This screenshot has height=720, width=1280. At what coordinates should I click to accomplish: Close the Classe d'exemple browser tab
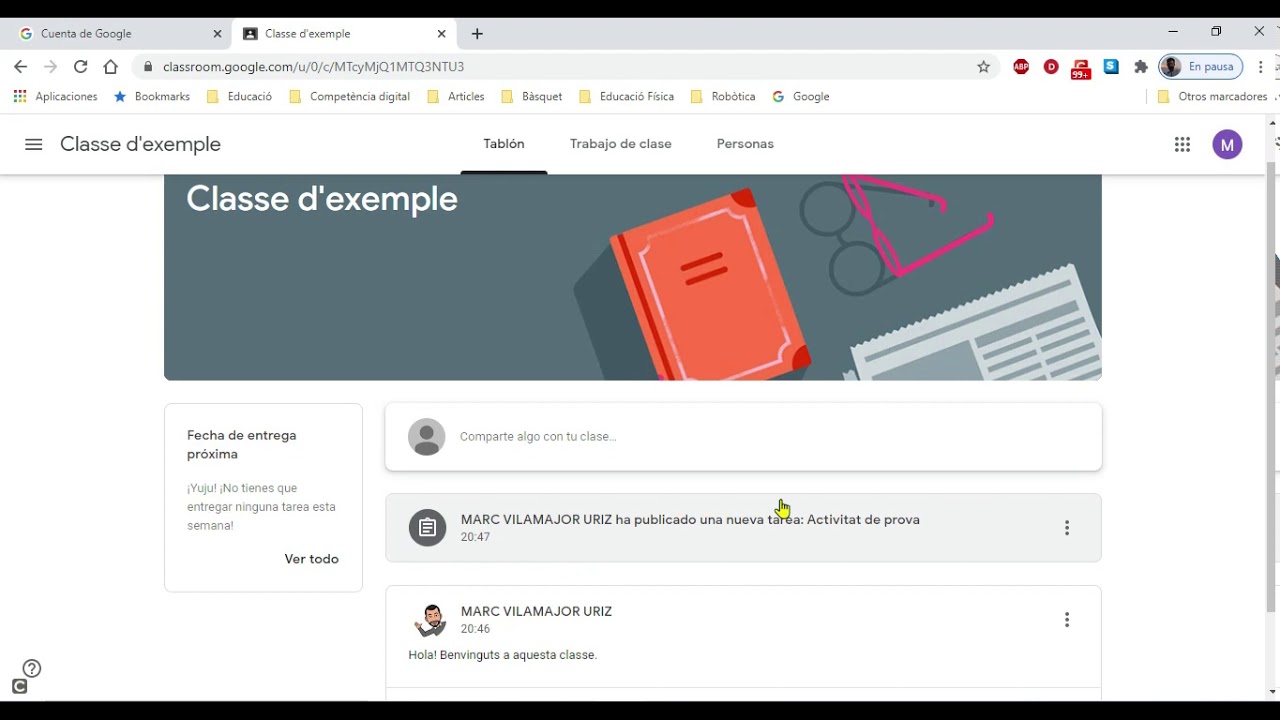pyautogui.click(x=442, y=34)
